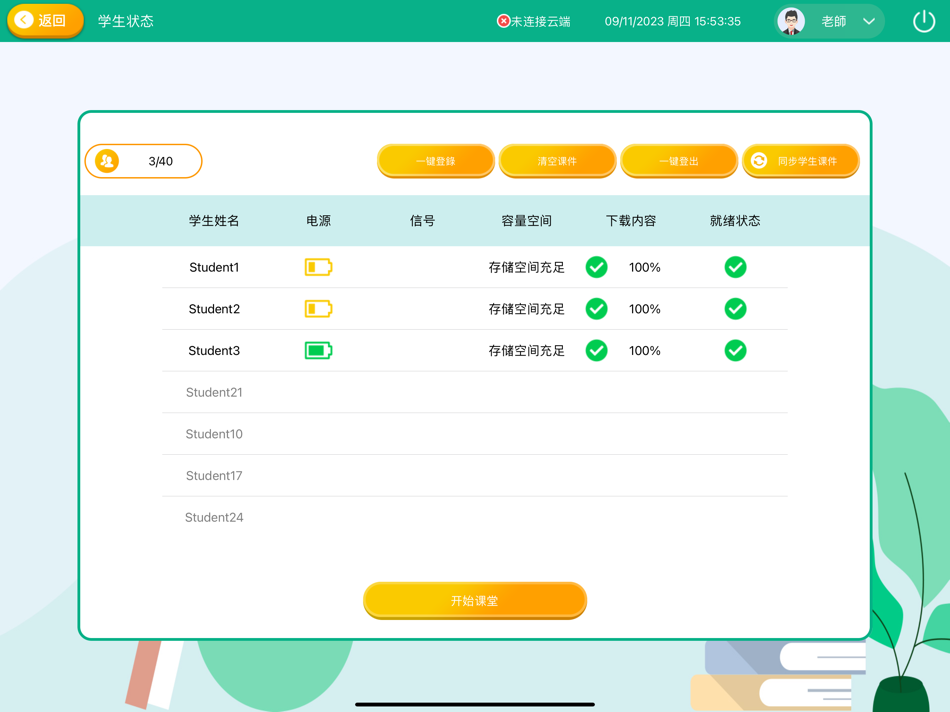Screen dimensions: 950x712
Task: Select the Student24 row
Action: pos(475,517)
